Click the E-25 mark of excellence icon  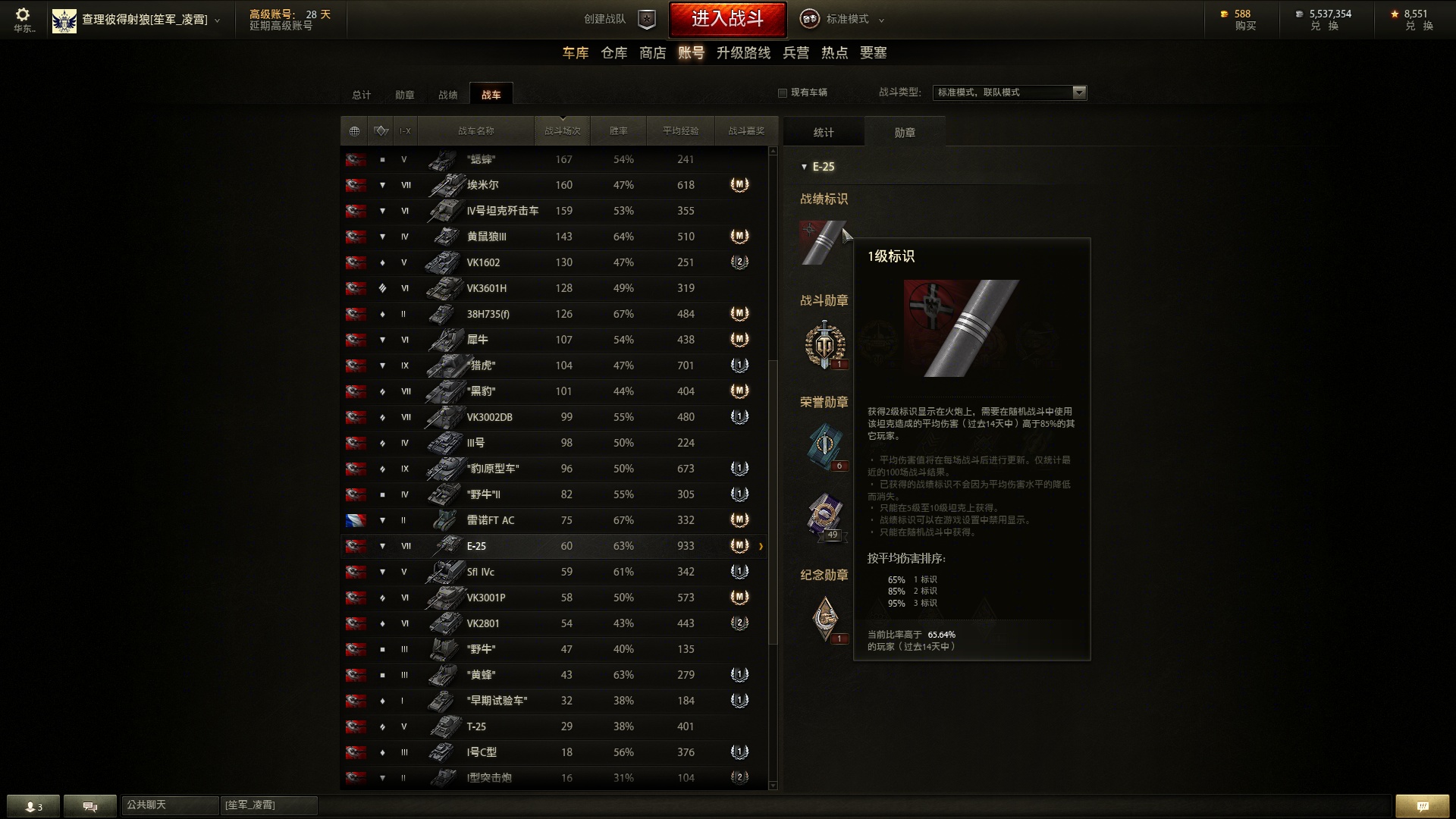click(x=824, y=243)
